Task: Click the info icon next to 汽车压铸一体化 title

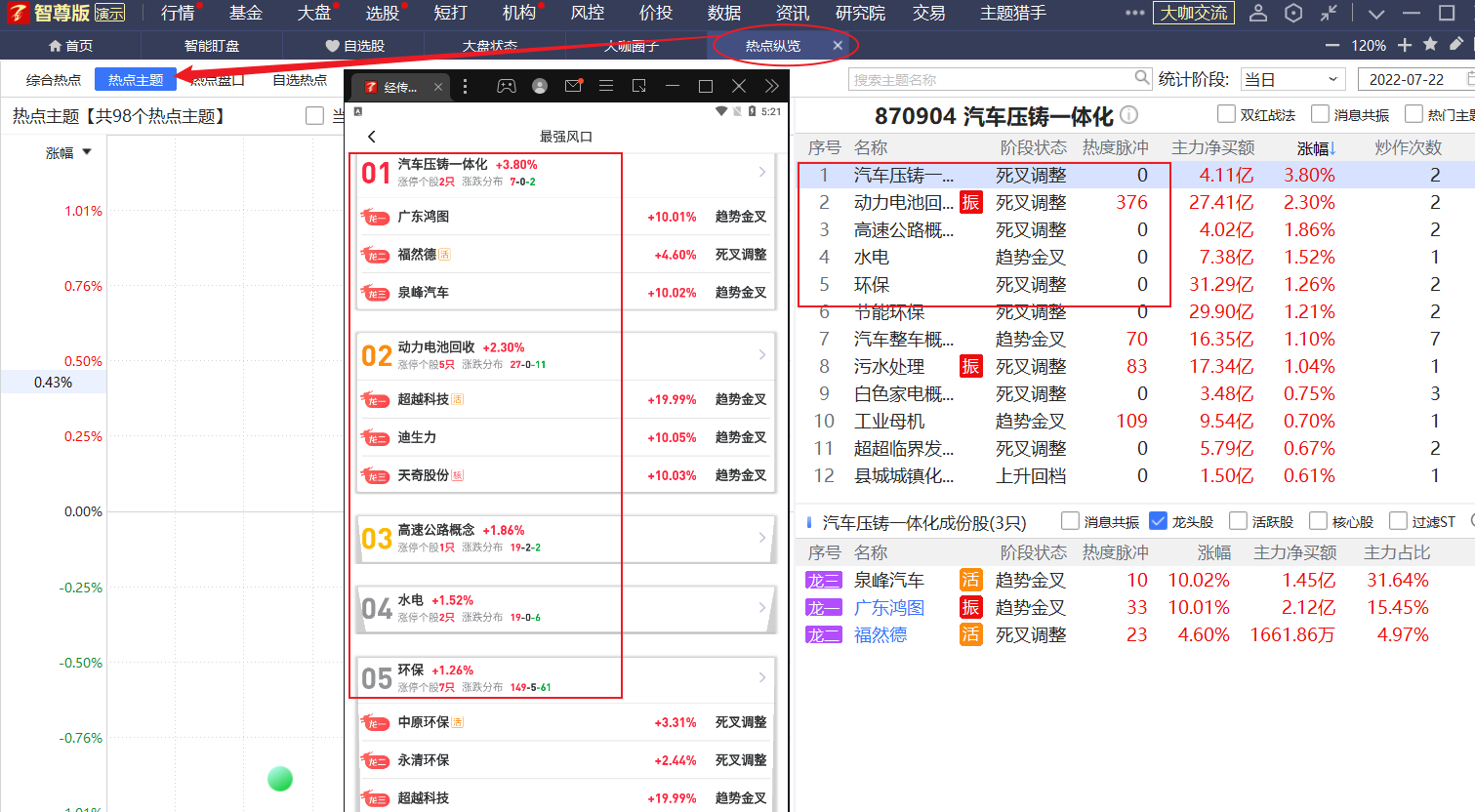Action: coord(1128,115)
